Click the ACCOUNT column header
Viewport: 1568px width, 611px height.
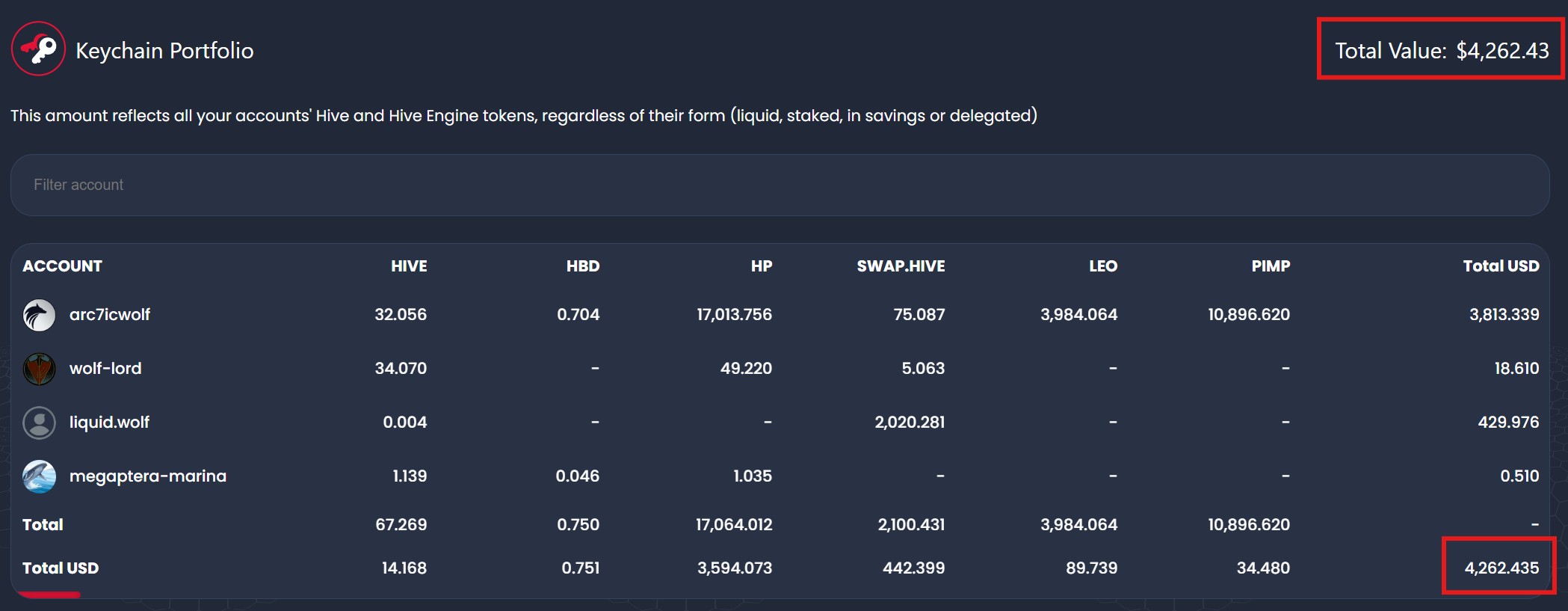point(62,266)
